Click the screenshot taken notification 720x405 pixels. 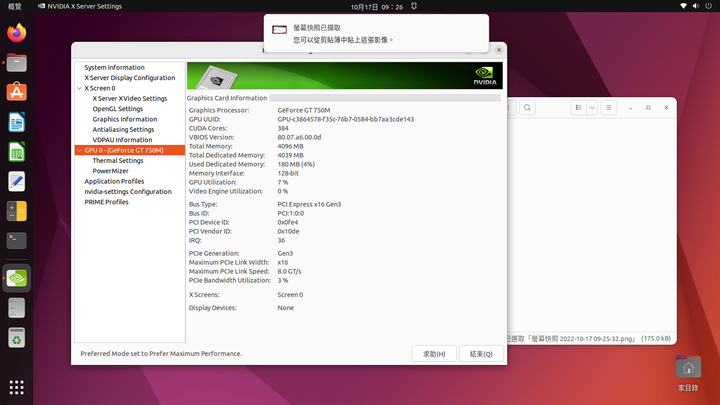click(376, 34)
